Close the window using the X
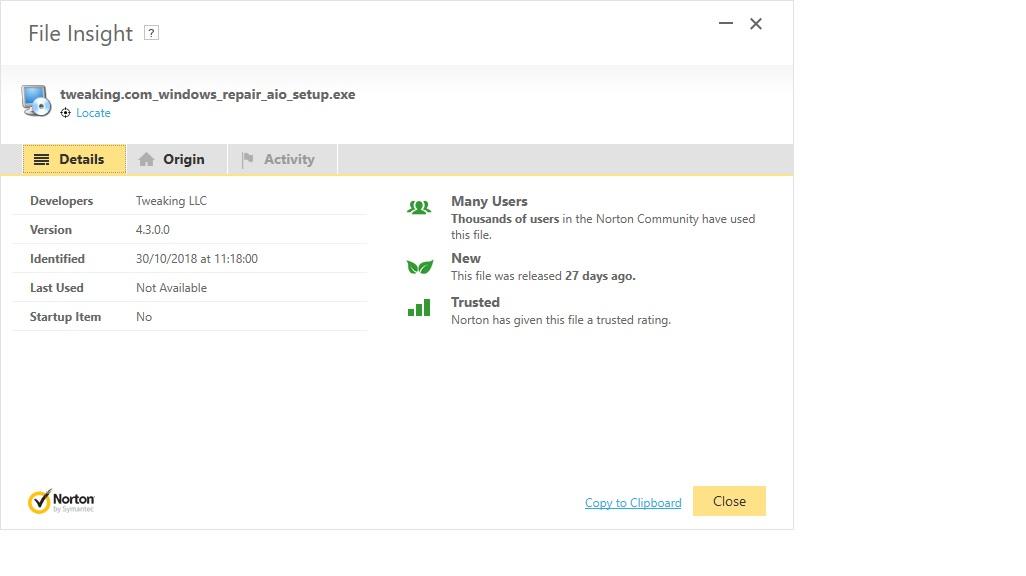 tap(756, 23)
